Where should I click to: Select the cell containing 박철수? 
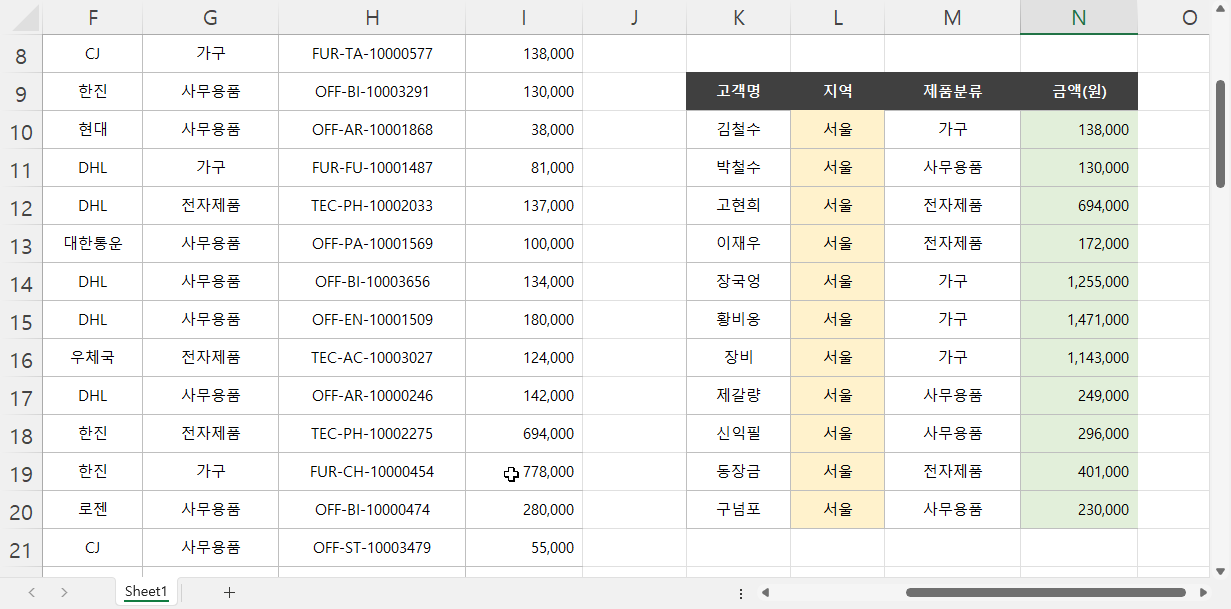pyautogui.click(x=738, y=168)
